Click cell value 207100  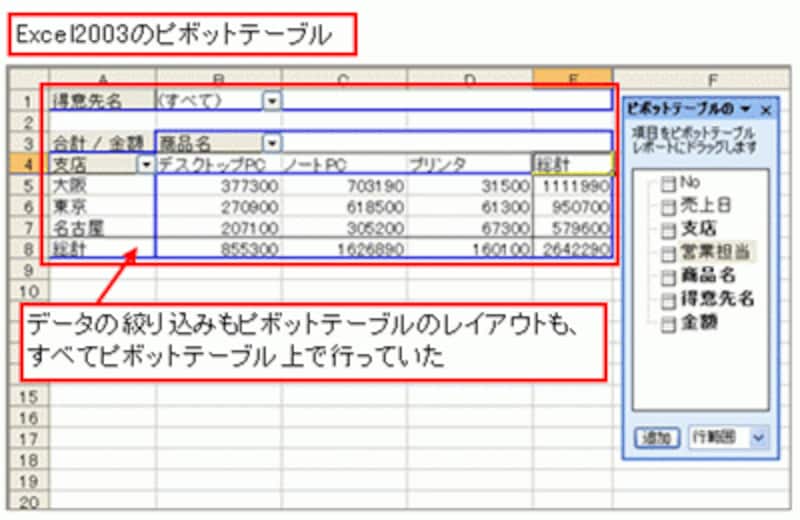click(x=218, y=228)
